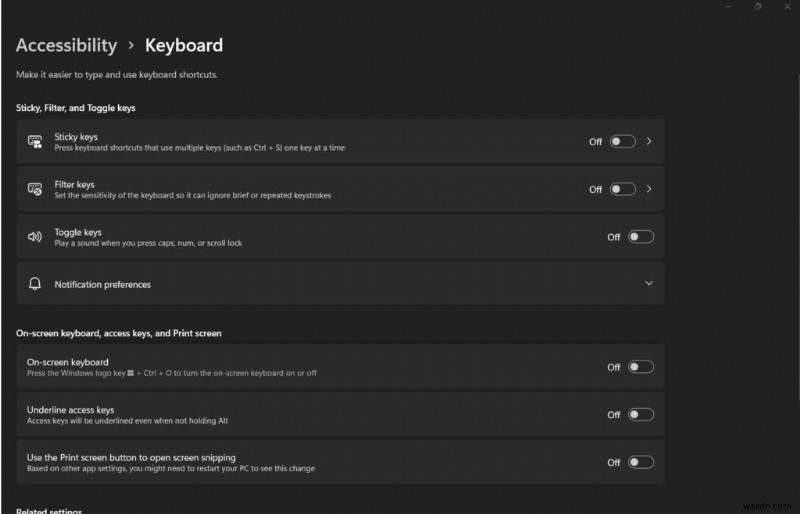Switch on Toggle keys

641,237
